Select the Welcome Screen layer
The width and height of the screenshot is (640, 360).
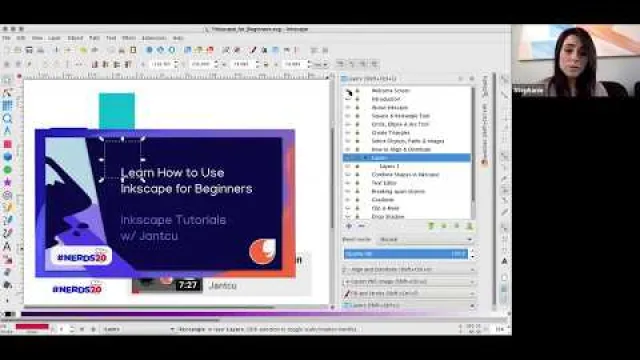[x=391, y=91]
